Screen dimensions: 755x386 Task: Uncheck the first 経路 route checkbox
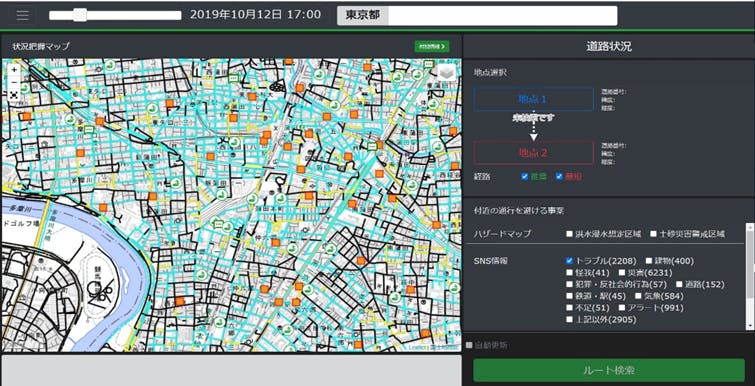coord(525,177)
